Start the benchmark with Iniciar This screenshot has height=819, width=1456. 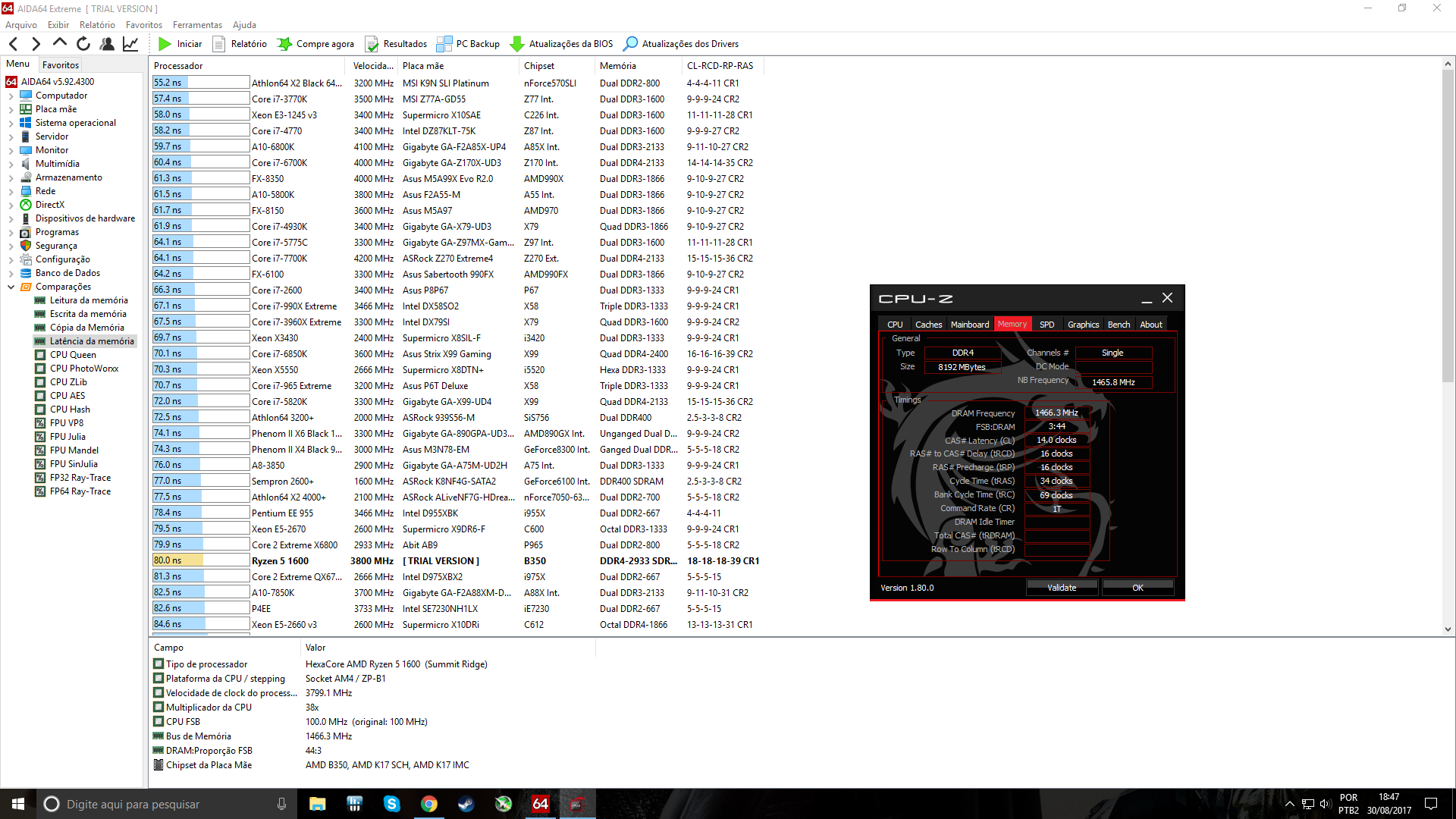[180, 44]
